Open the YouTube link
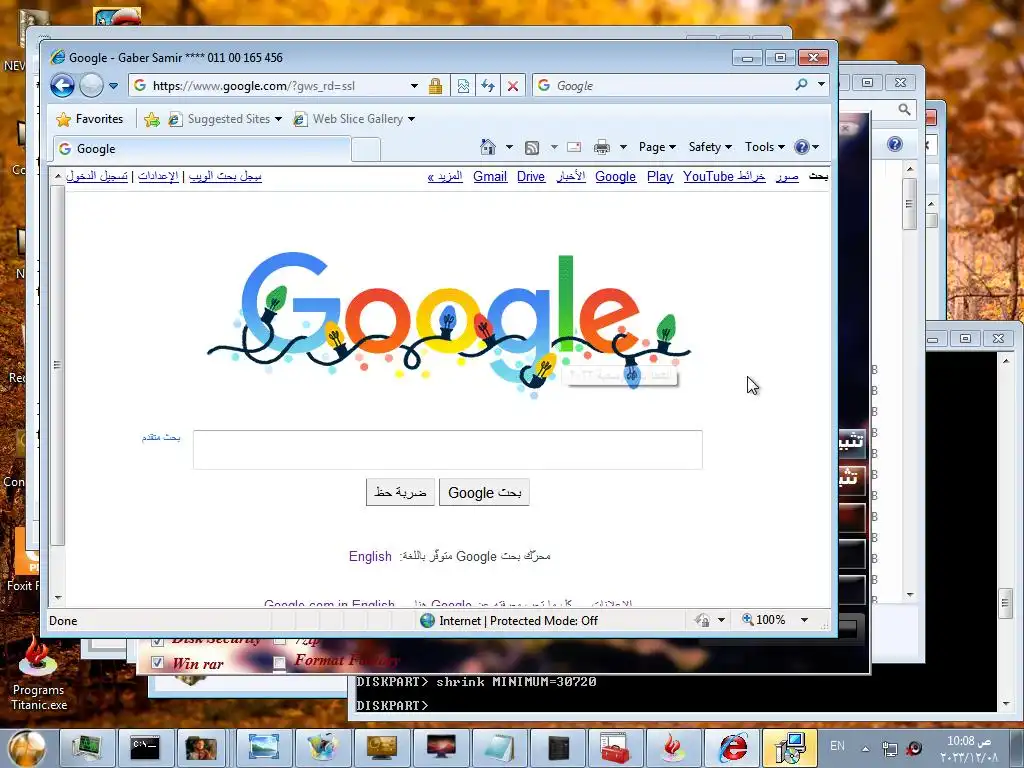Viewport: 1024px width, 768px height. click(x=709, y=176)
